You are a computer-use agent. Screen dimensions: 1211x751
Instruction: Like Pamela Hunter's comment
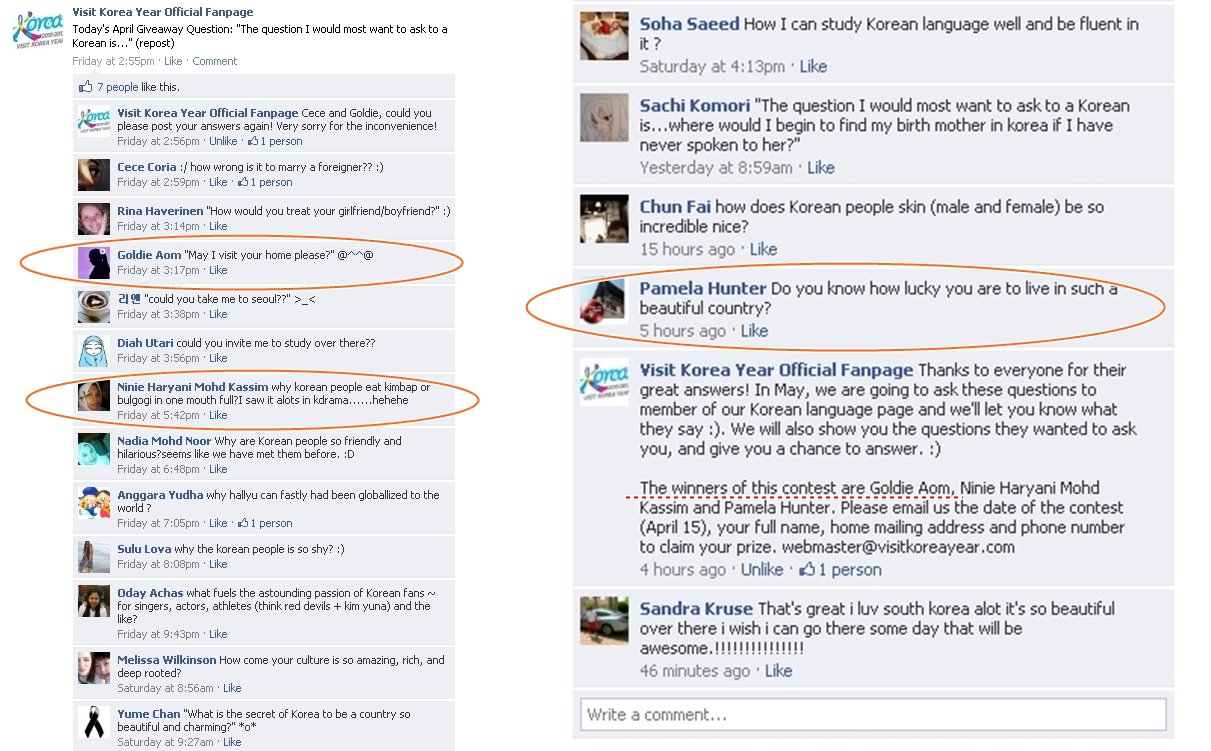(754, 331)
